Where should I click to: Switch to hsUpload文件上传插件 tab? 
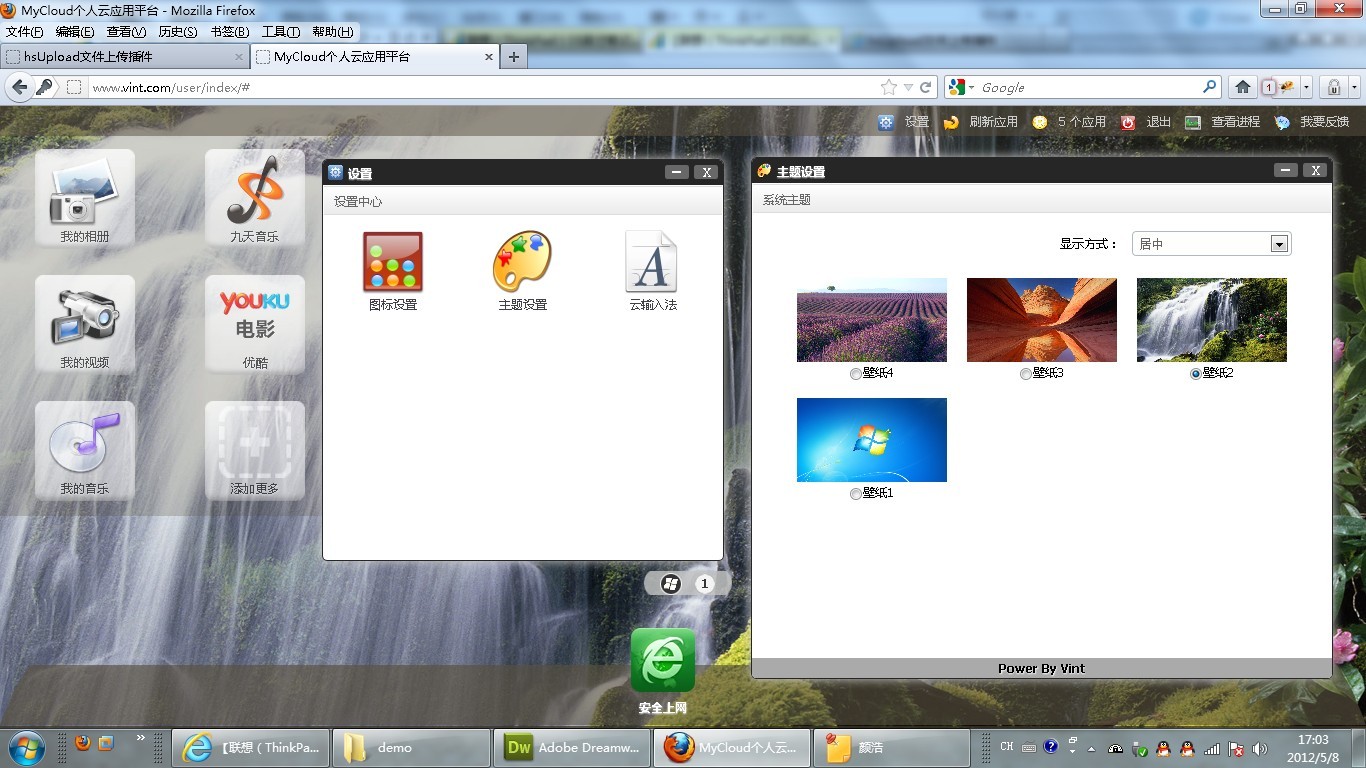click(125, 57)
